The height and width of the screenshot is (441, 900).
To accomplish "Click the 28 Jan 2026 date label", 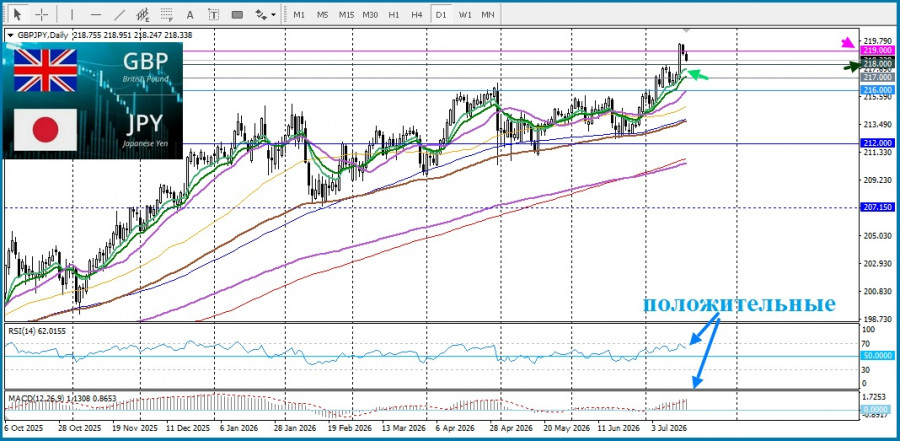I will [x=294, y=428].
